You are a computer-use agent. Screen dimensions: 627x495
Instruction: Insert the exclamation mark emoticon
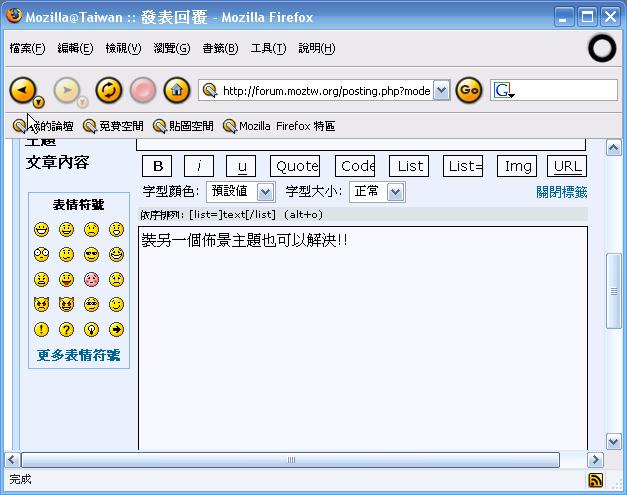click(41, 329)
